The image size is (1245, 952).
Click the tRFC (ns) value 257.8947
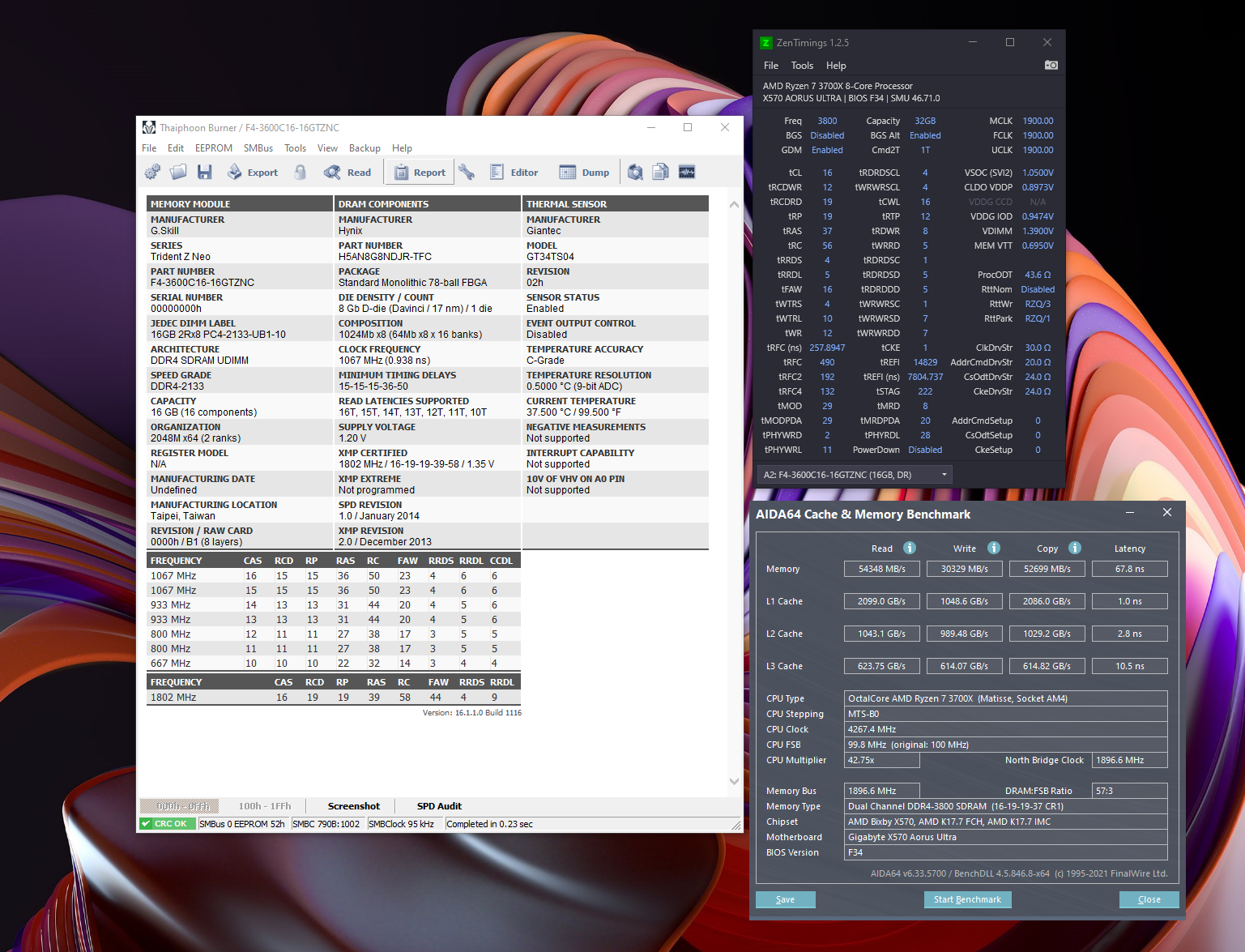(827, 348)
